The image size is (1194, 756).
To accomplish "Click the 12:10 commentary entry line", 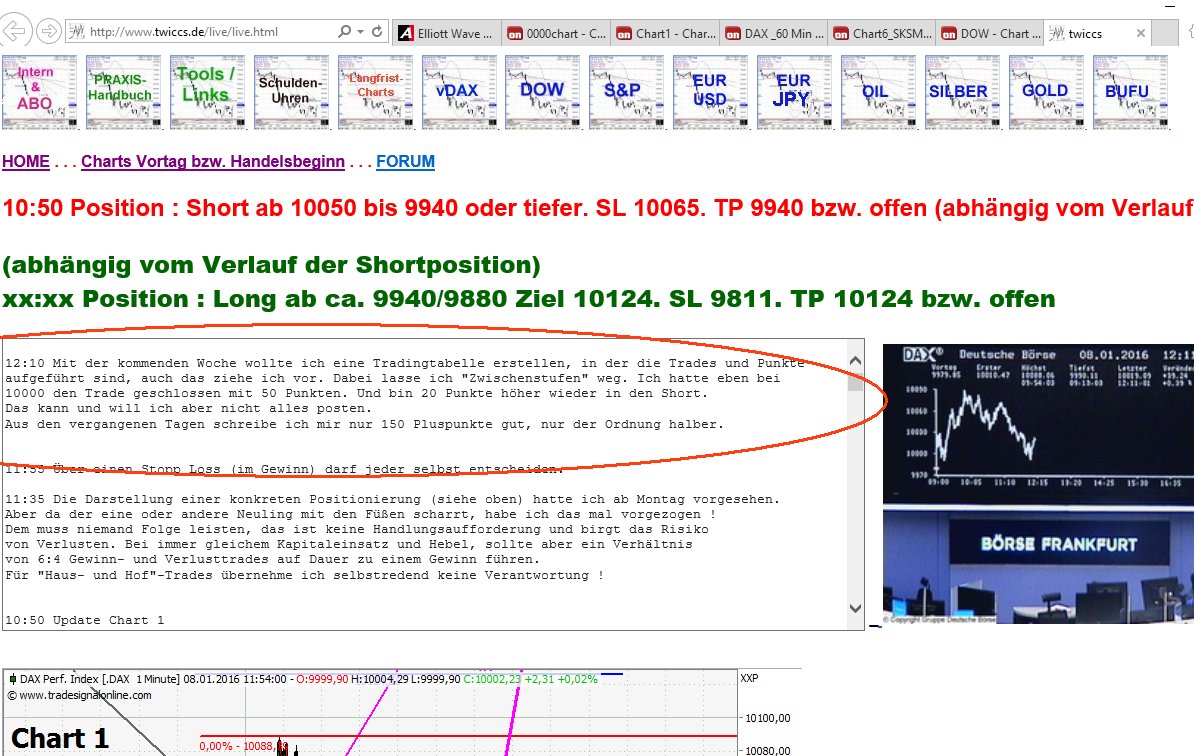I will (x=404, y=363).
